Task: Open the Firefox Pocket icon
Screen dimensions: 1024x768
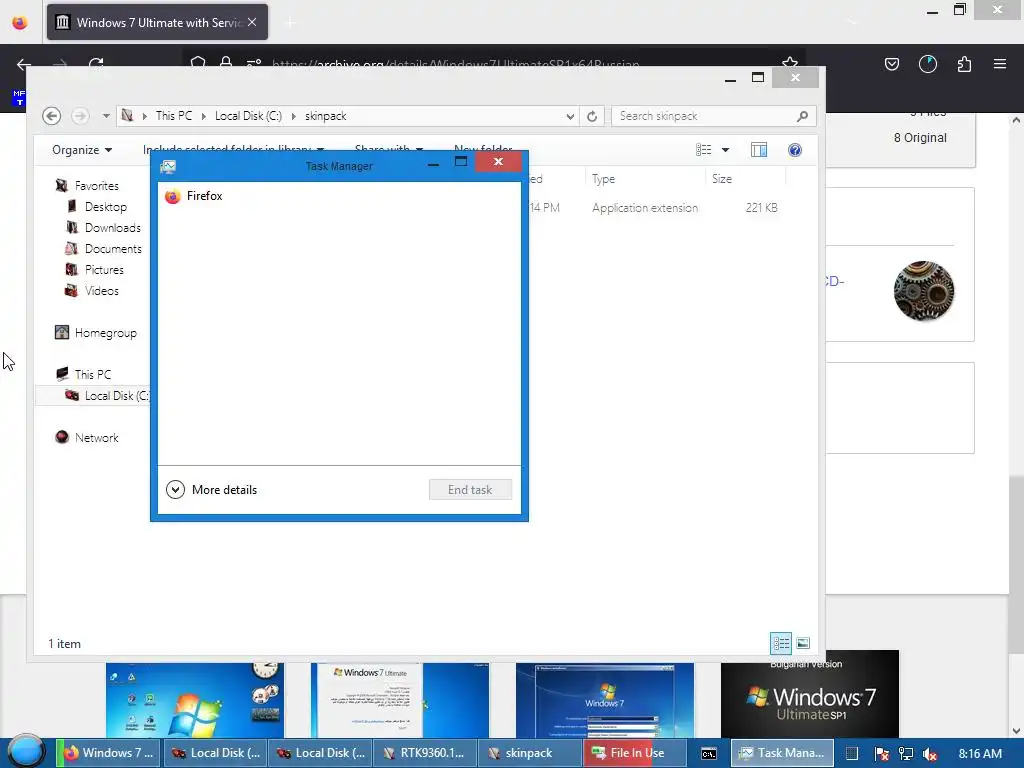Action: 891,64
